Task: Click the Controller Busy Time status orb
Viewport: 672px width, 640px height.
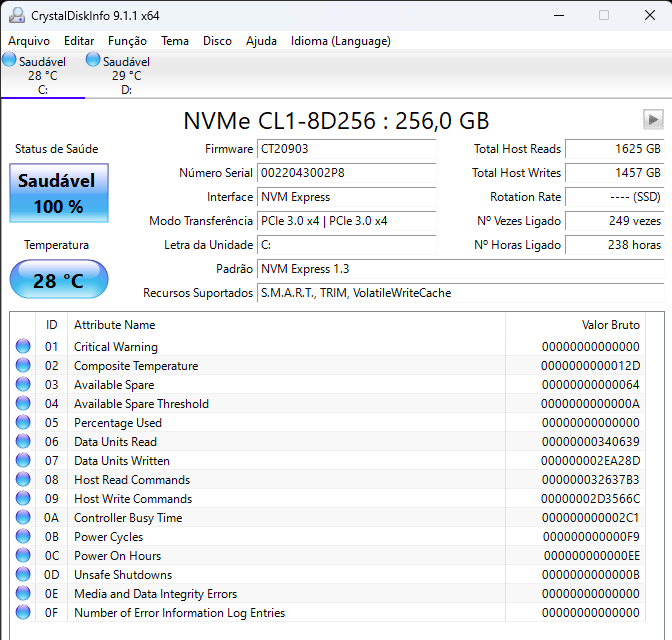Action: pyautogui.click(x=23, y=517)
